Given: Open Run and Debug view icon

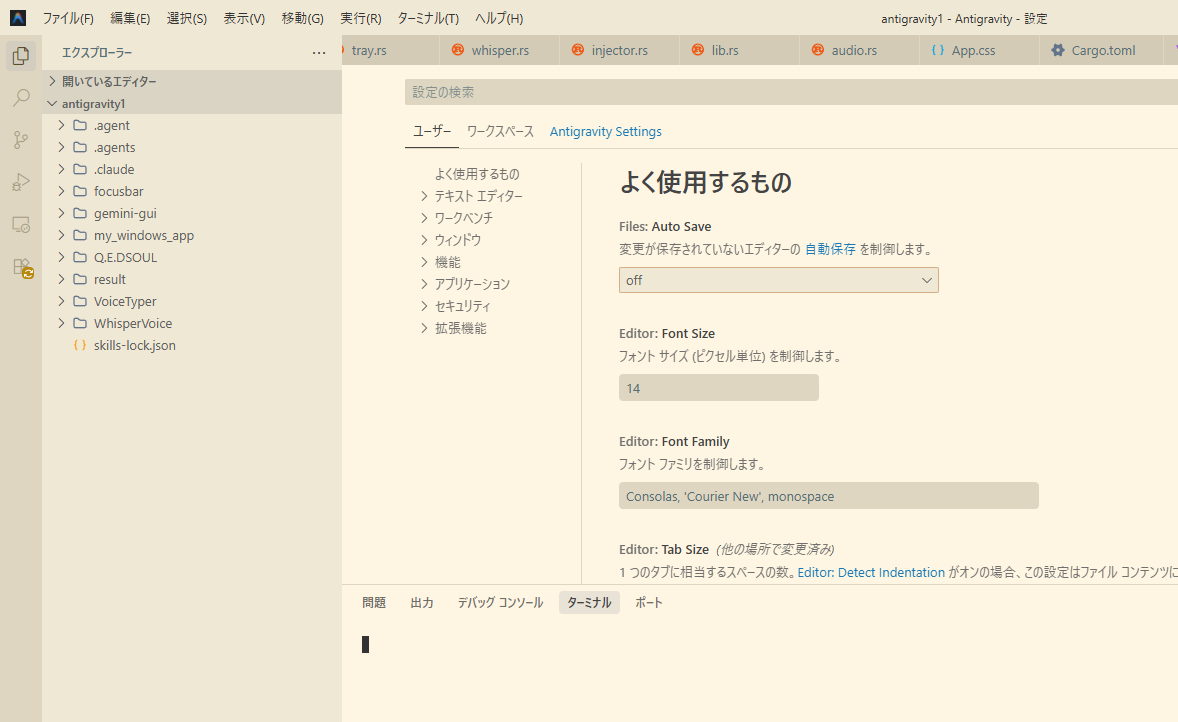Looking at the screenshot, I should click(x=20, y=182).
